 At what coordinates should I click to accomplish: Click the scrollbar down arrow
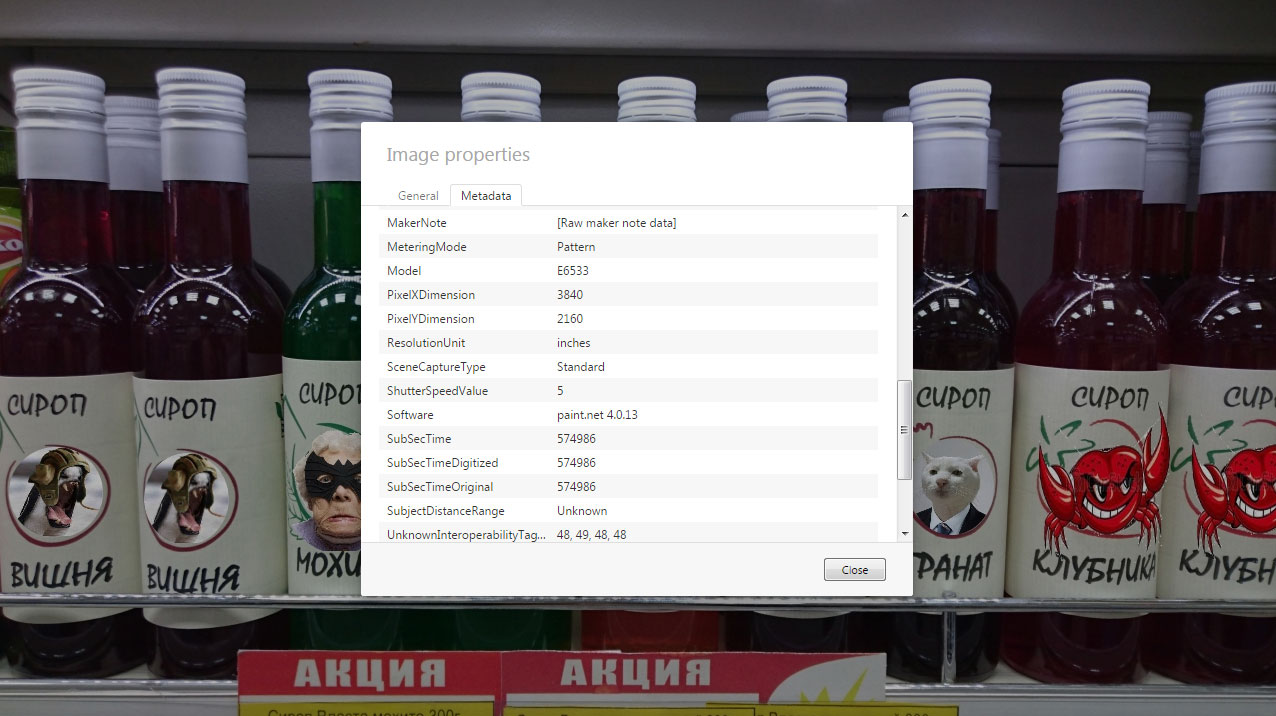(x=905, y=534)
